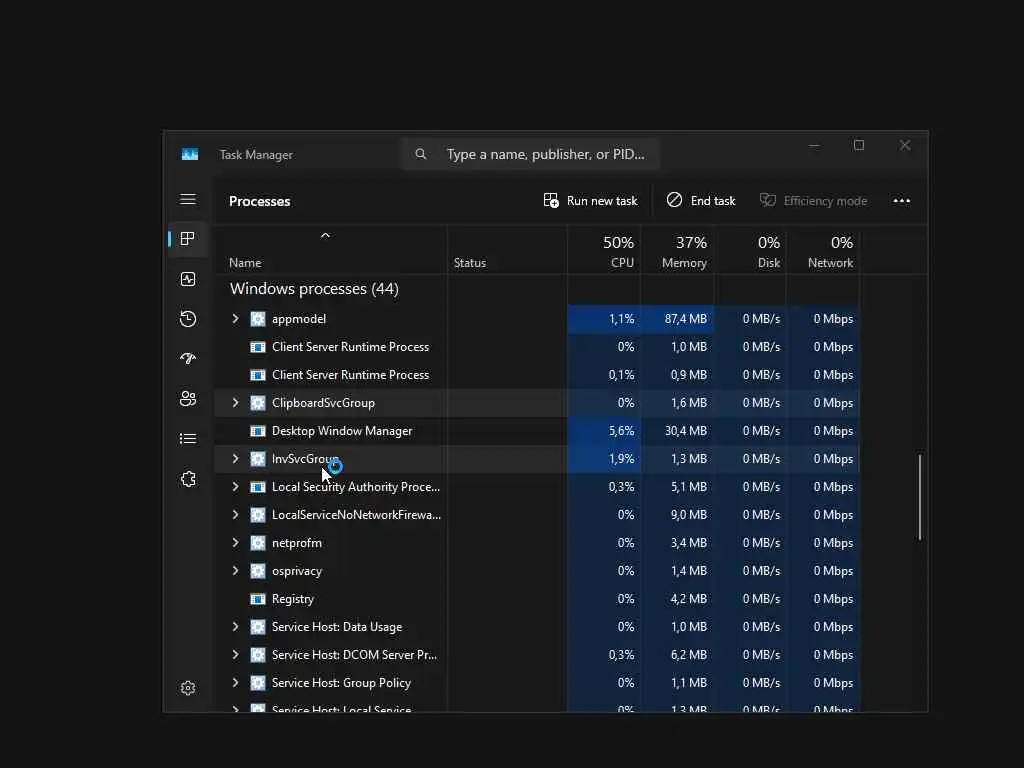Click the 9,0 MB memory cell
Image resolution: width=1024 pixels, height=768 pixels.
pyautogui.click(x=677, y=515)
